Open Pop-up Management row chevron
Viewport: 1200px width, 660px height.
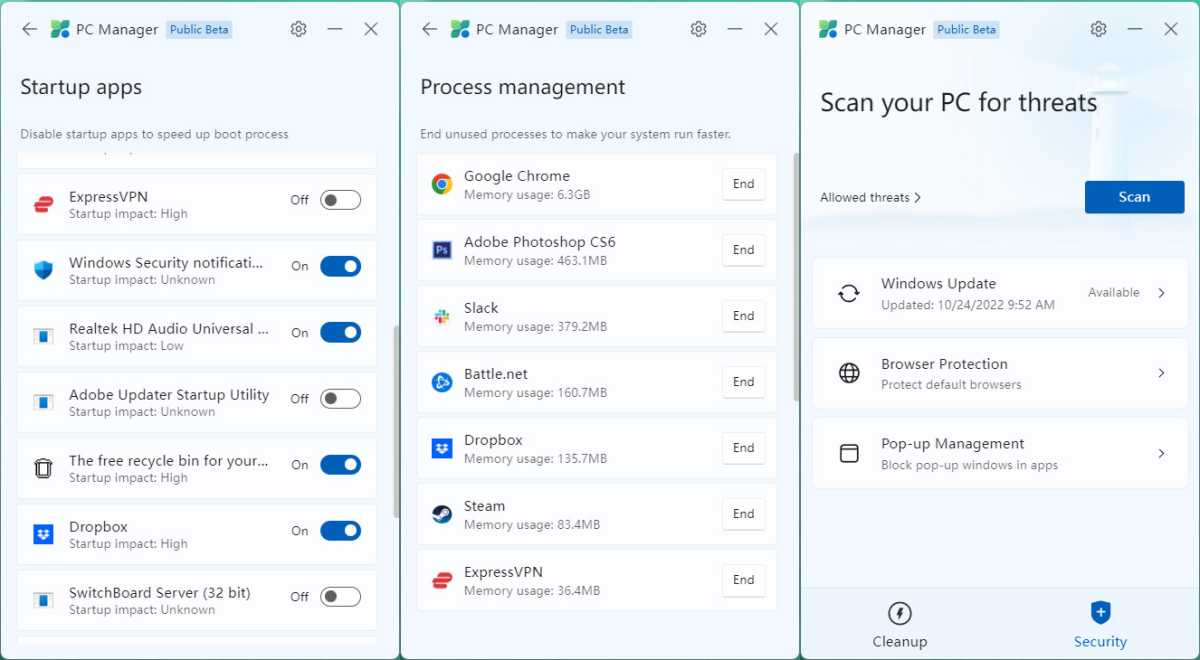(x=1161, y=453)
